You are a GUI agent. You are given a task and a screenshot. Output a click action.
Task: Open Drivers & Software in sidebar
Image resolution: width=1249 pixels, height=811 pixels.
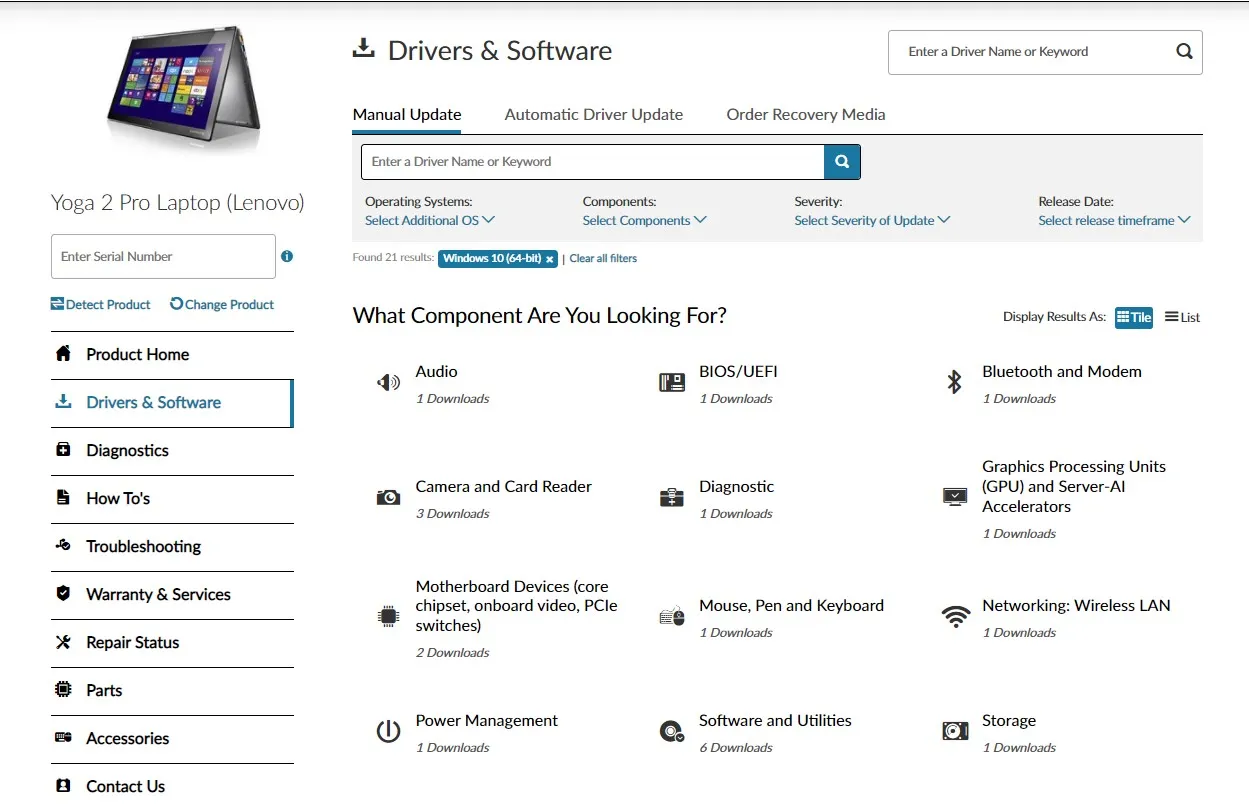pos(172,403)
